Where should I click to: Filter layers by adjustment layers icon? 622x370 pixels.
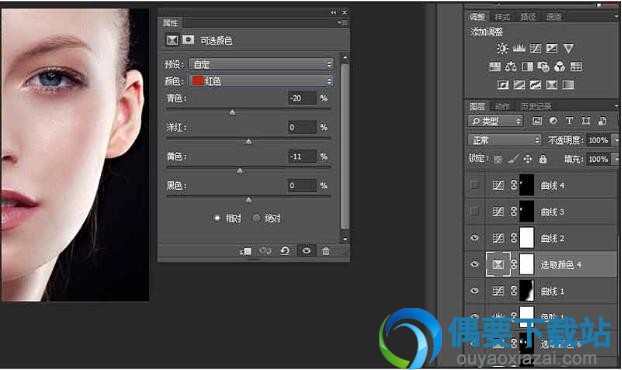point(553,121)
